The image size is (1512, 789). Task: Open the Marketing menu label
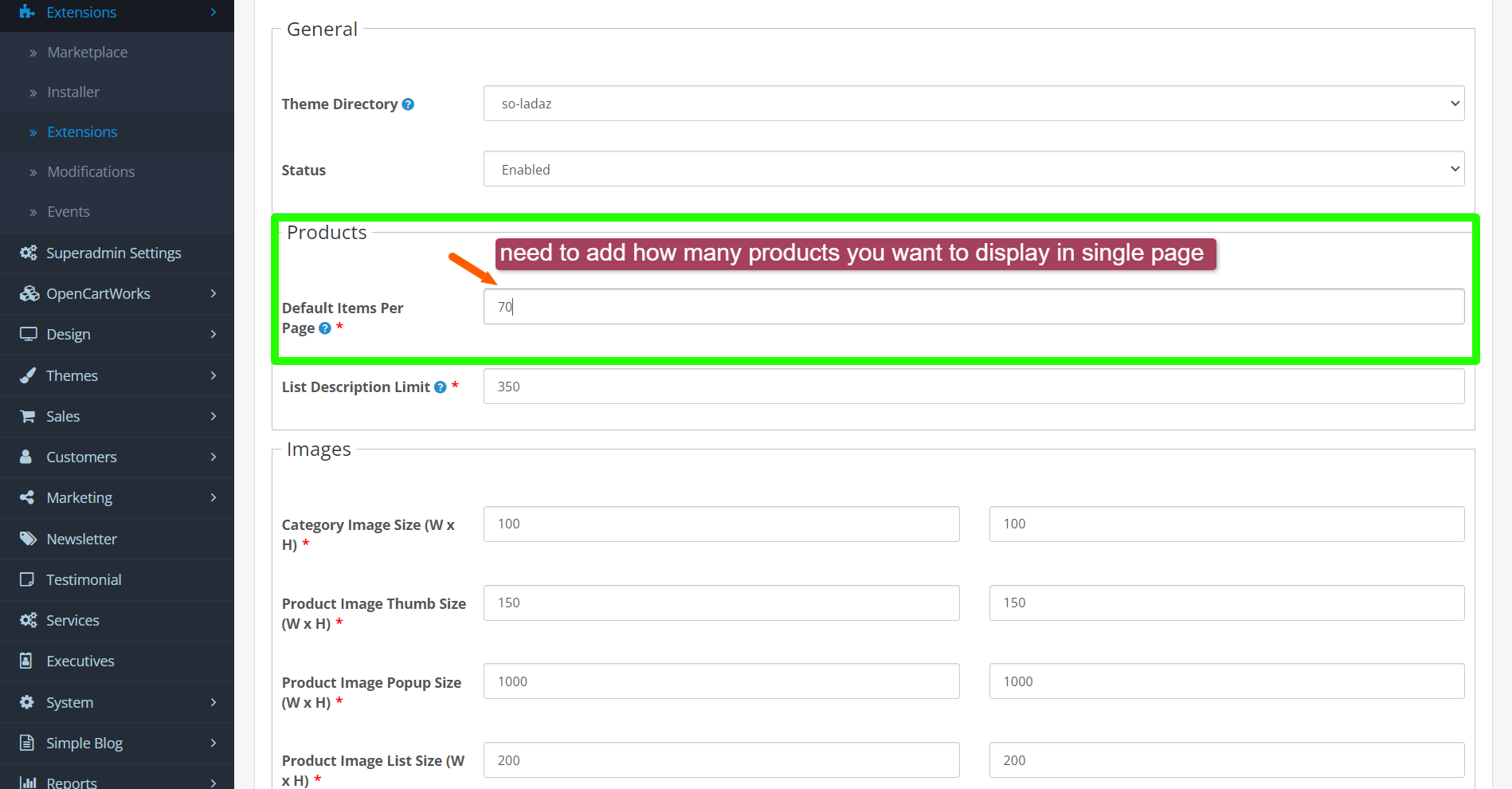(80, 497)
